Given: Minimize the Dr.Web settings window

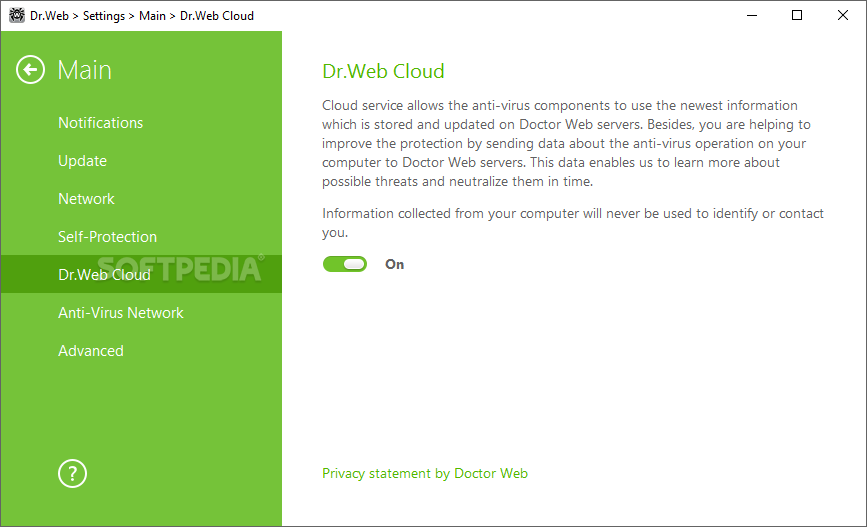Looking at the screenshot, I should click(751, 15).
